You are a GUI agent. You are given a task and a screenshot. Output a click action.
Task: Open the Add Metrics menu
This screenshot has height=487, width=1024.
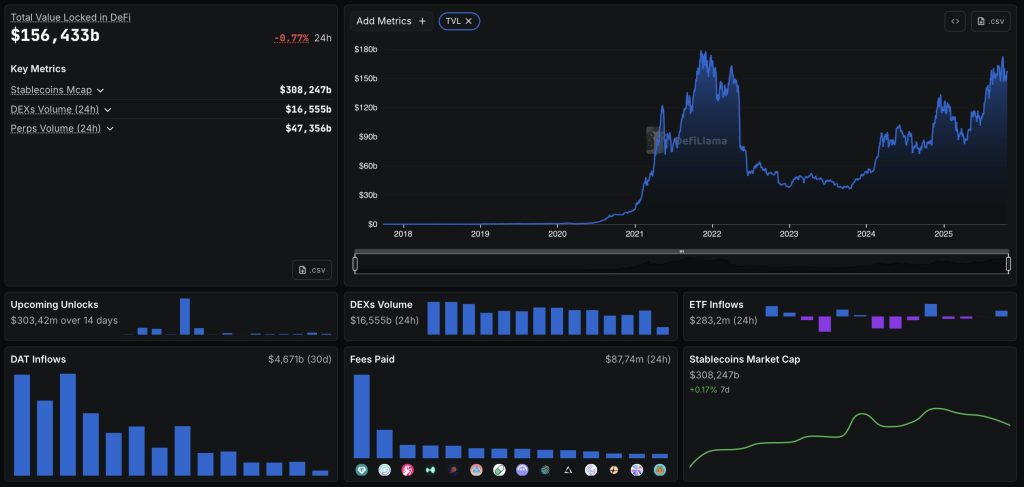click(391, 22)
